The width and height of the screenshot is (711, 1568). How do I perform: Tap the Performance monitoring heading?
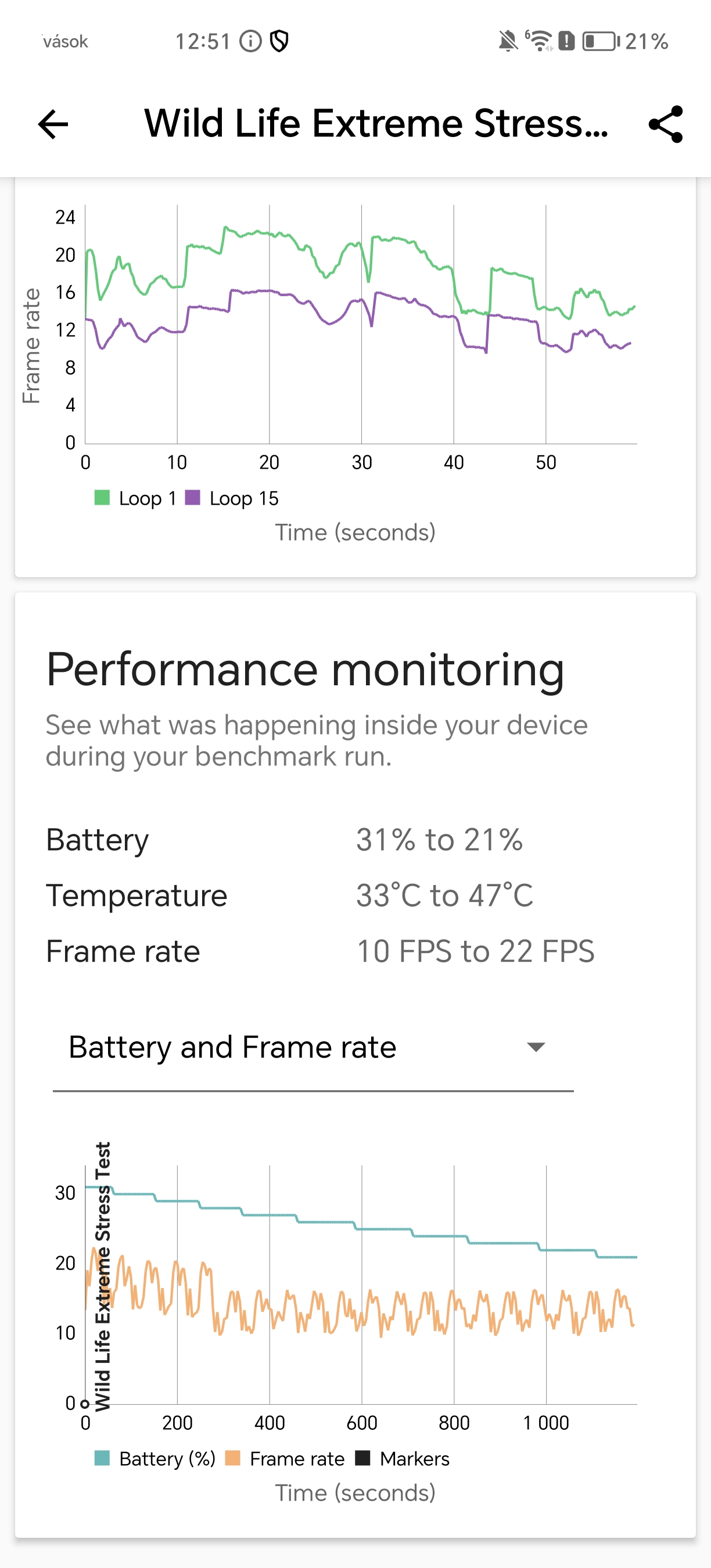(x=305, y=670)
